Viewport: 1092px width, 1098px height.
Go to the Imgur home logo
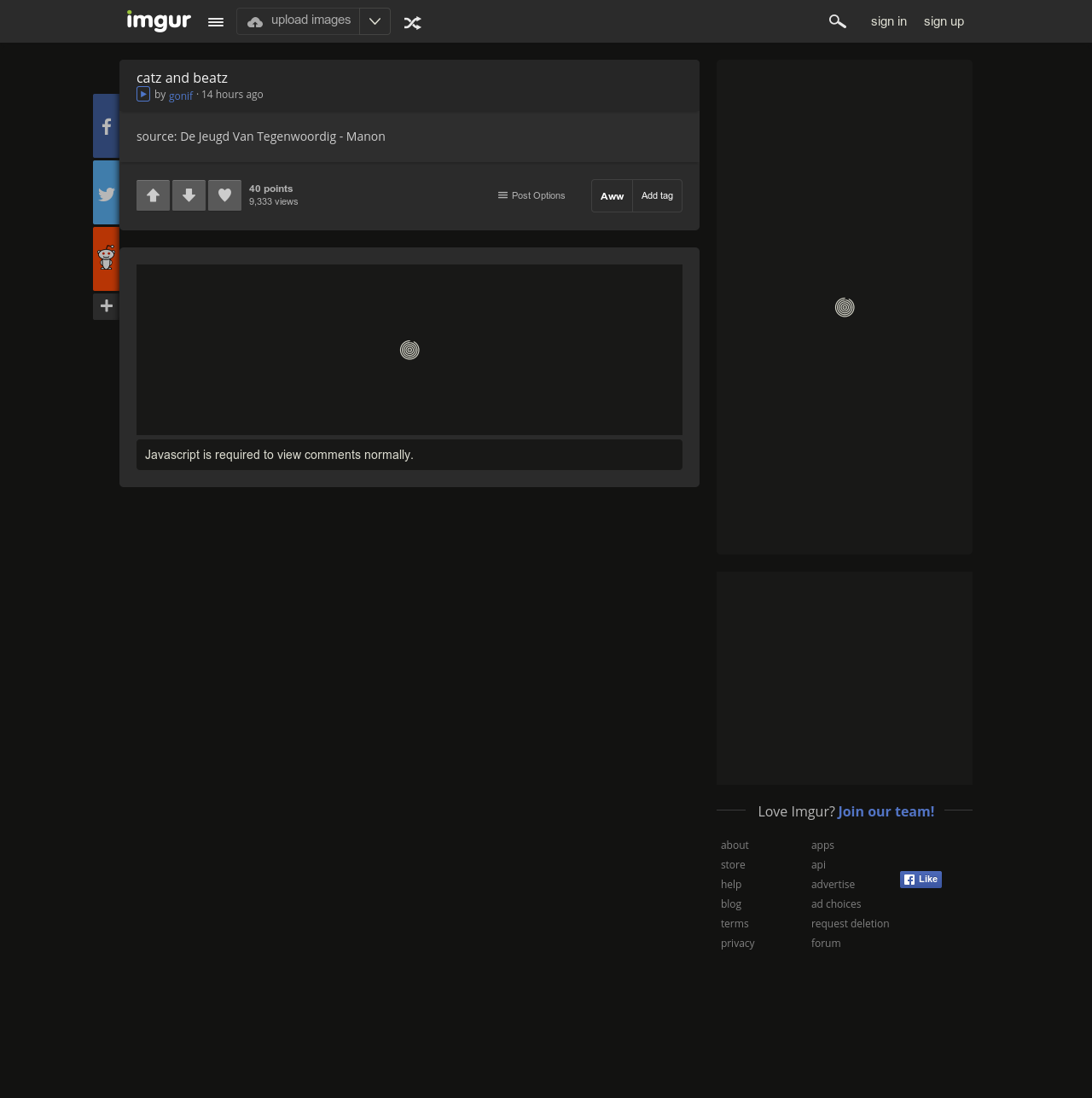[x=159, y=20]
